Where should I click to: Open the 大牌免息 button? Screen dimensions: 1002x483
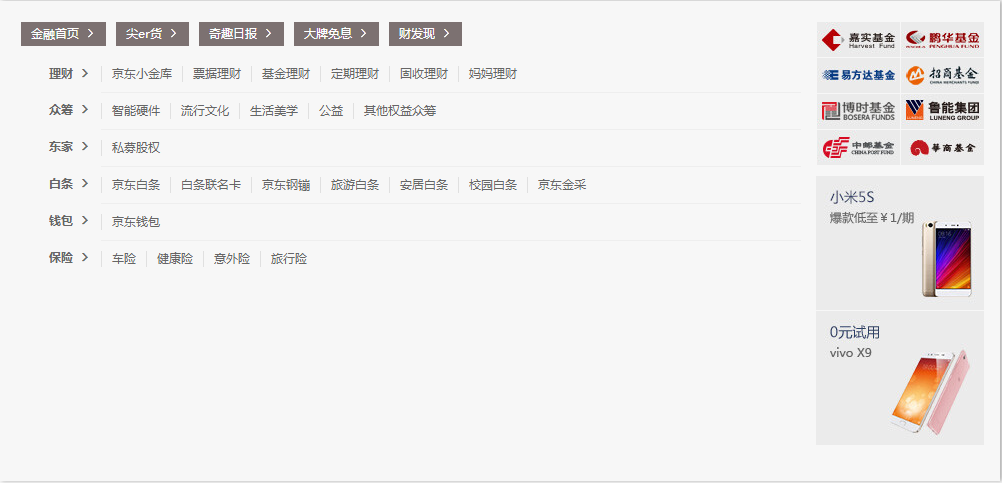coord(336,34)
